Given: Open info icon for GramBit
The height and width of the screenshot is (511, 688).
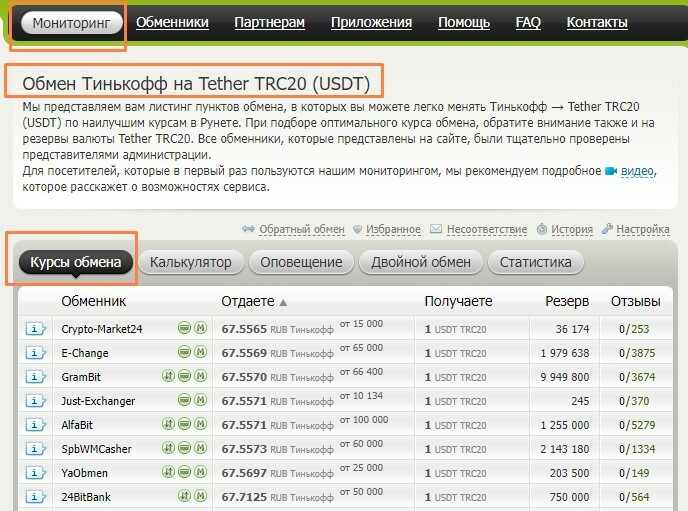Looking at the screenshot, I should point(36,377).
